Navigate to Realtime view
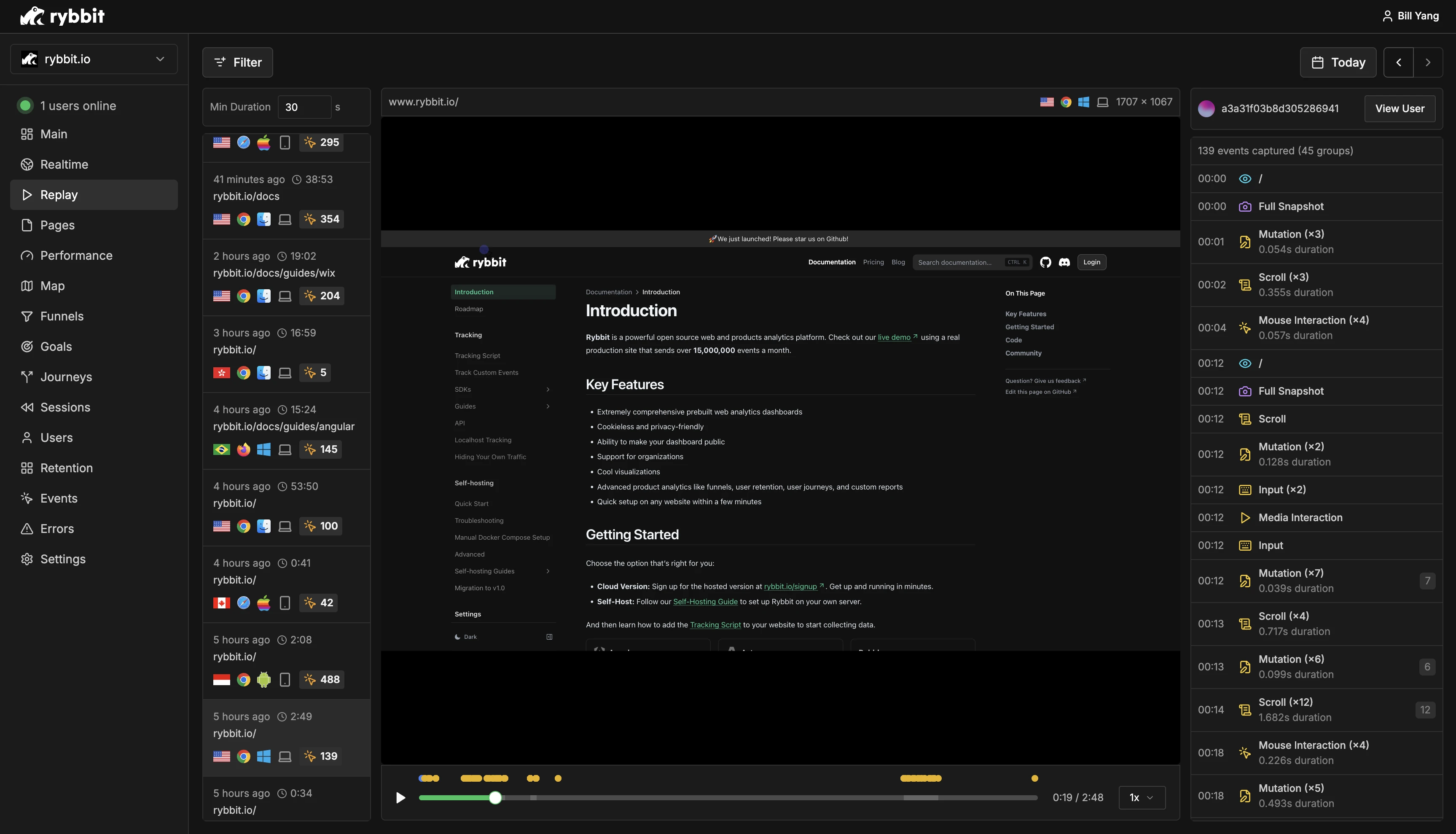The width and height of the screenshot is (1456, 834). (94, 164)
